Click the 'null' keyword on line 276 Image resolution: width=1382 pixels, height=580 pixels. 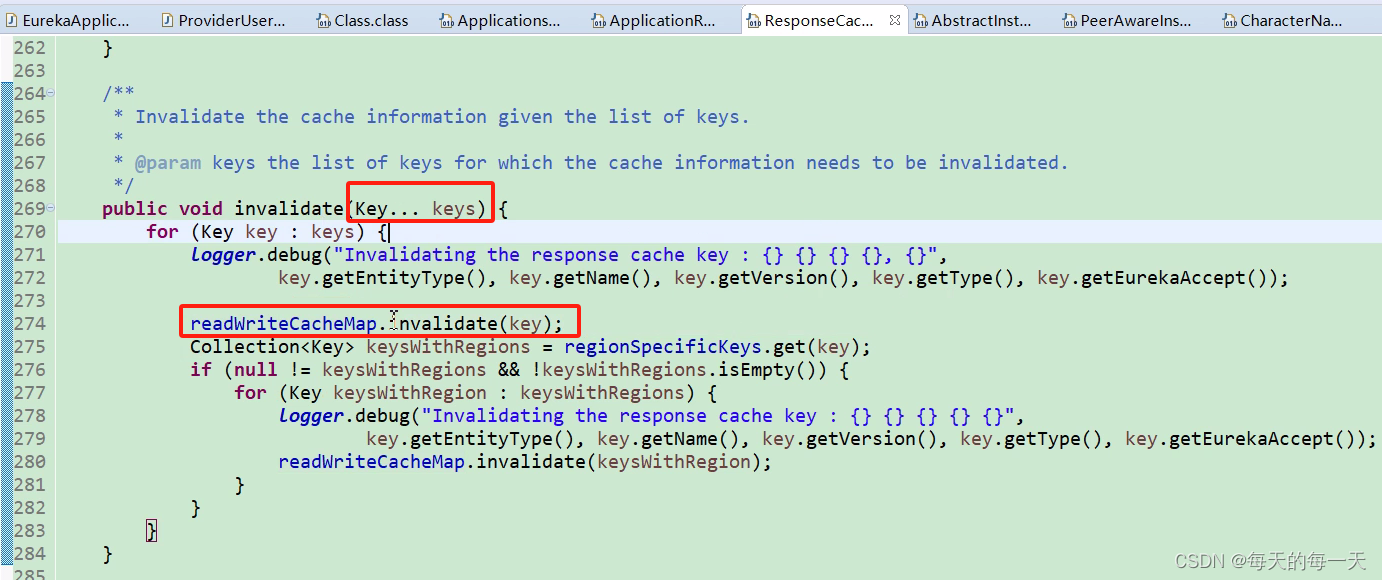[x=256, y=369]
